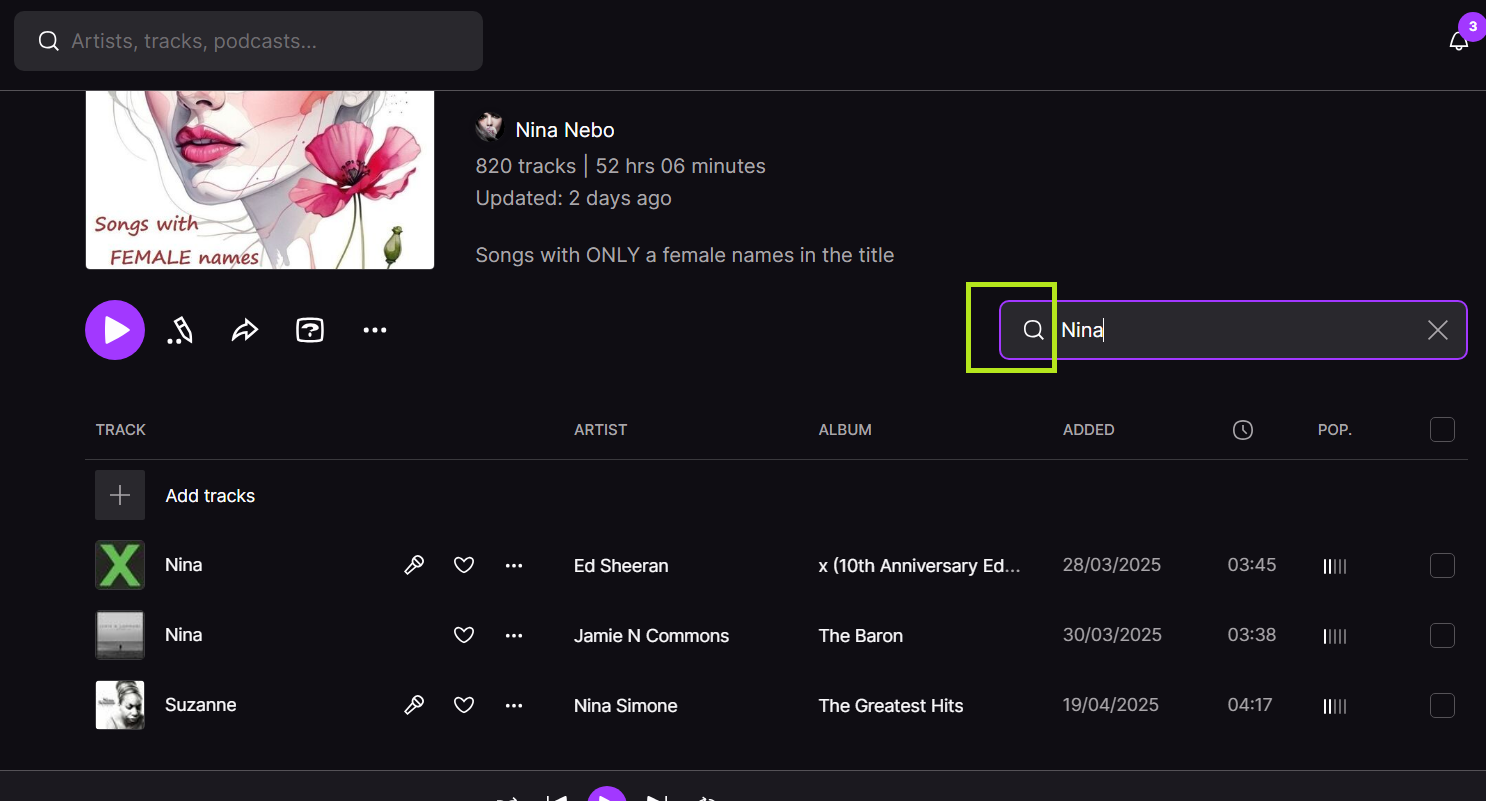Open the Ed Sheeran artist link
The image size is (1486, 801).
[x=621, y=566]
